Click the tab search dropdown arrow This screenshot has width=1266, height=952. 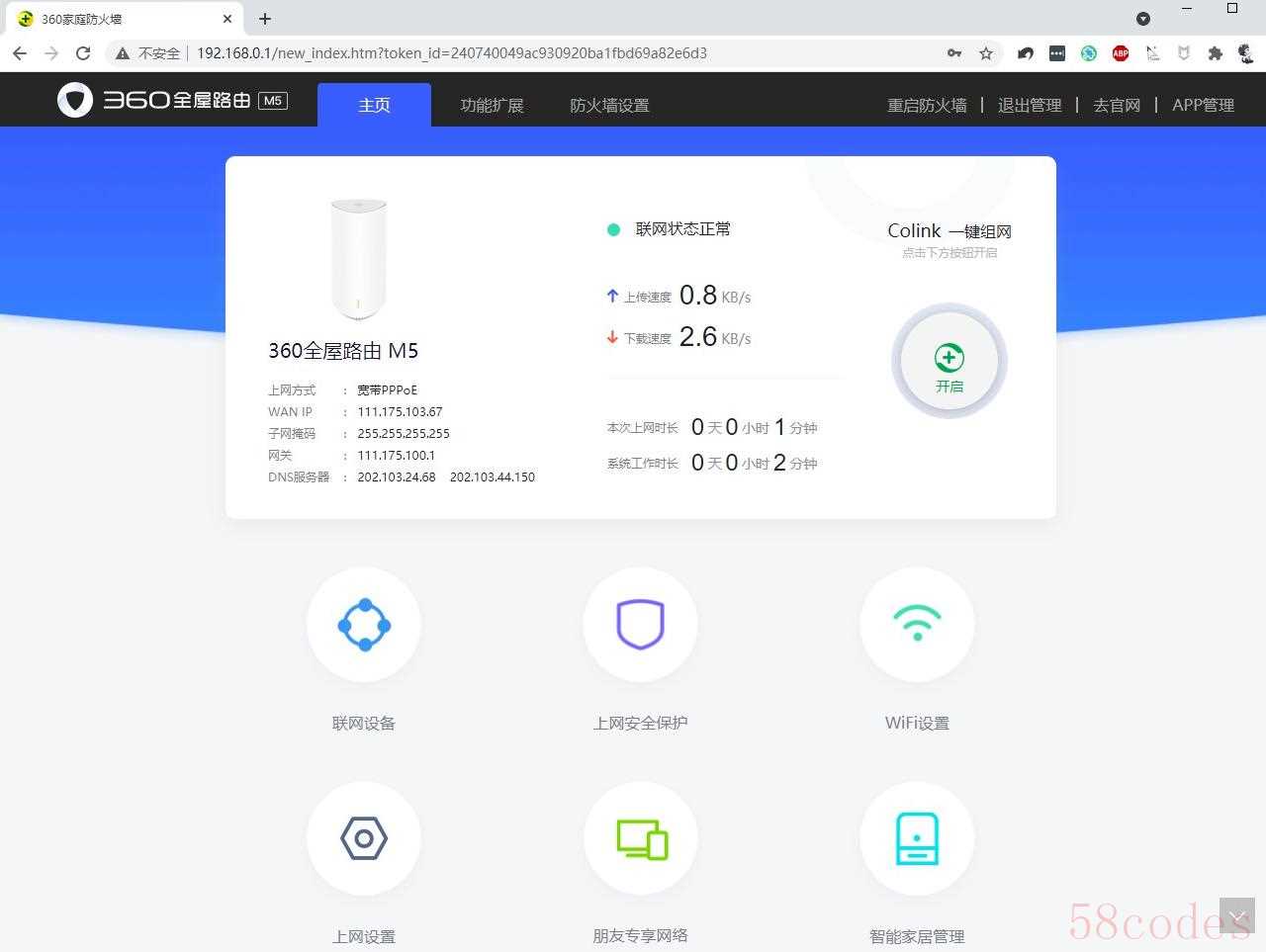pos(1143,19)
